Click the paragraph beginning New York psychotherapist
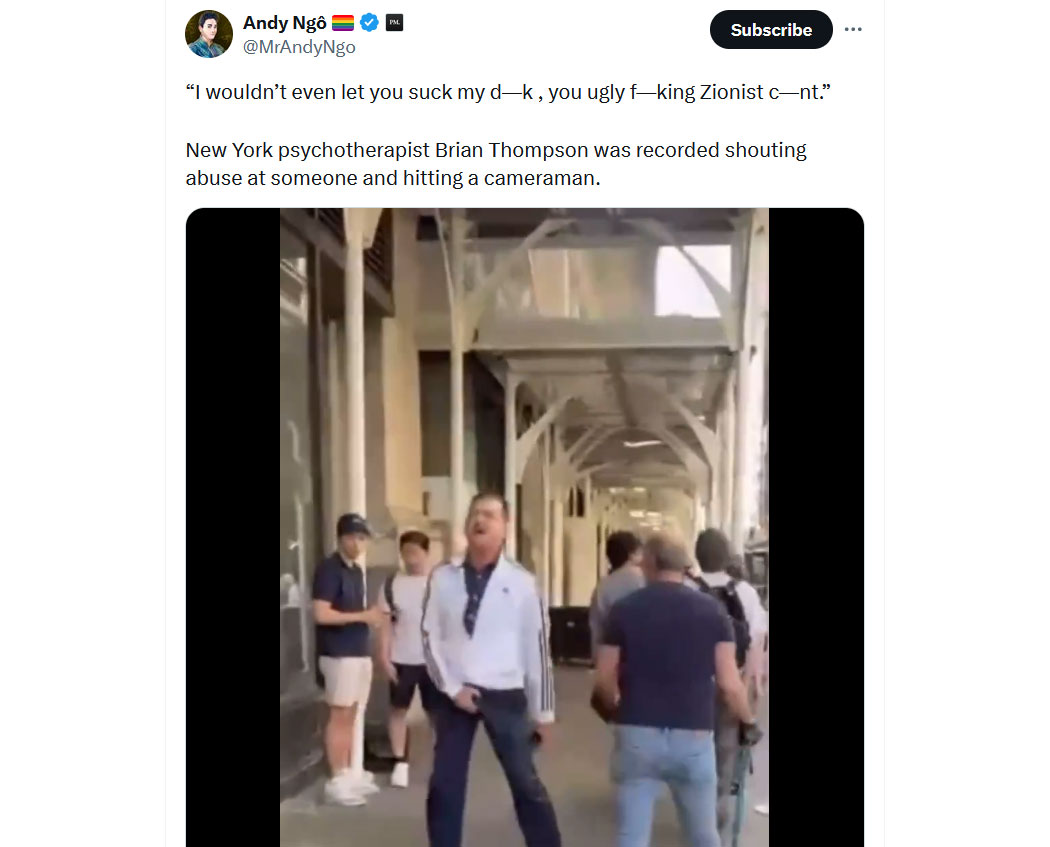Viewport: 1050px width, 847px height. click(x=496, y=164)
